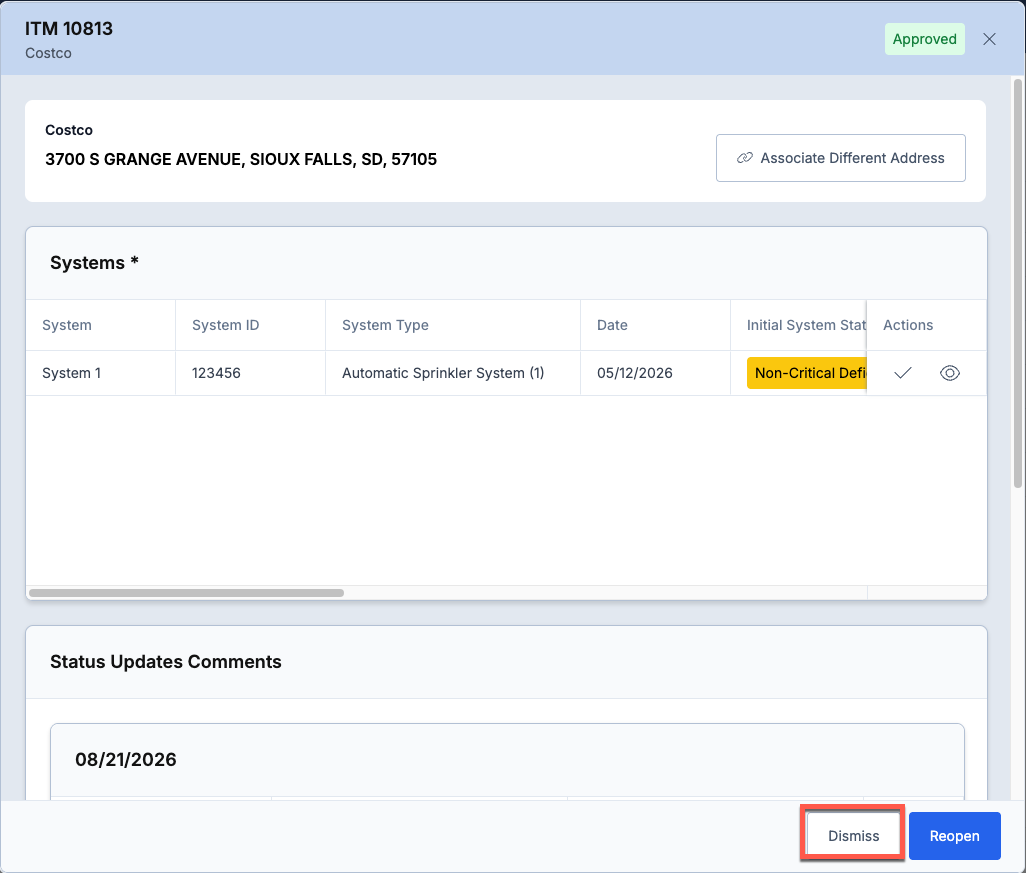Reopen the approved report
Viewport: 1026px width, 873px height.
click(954, 836)
